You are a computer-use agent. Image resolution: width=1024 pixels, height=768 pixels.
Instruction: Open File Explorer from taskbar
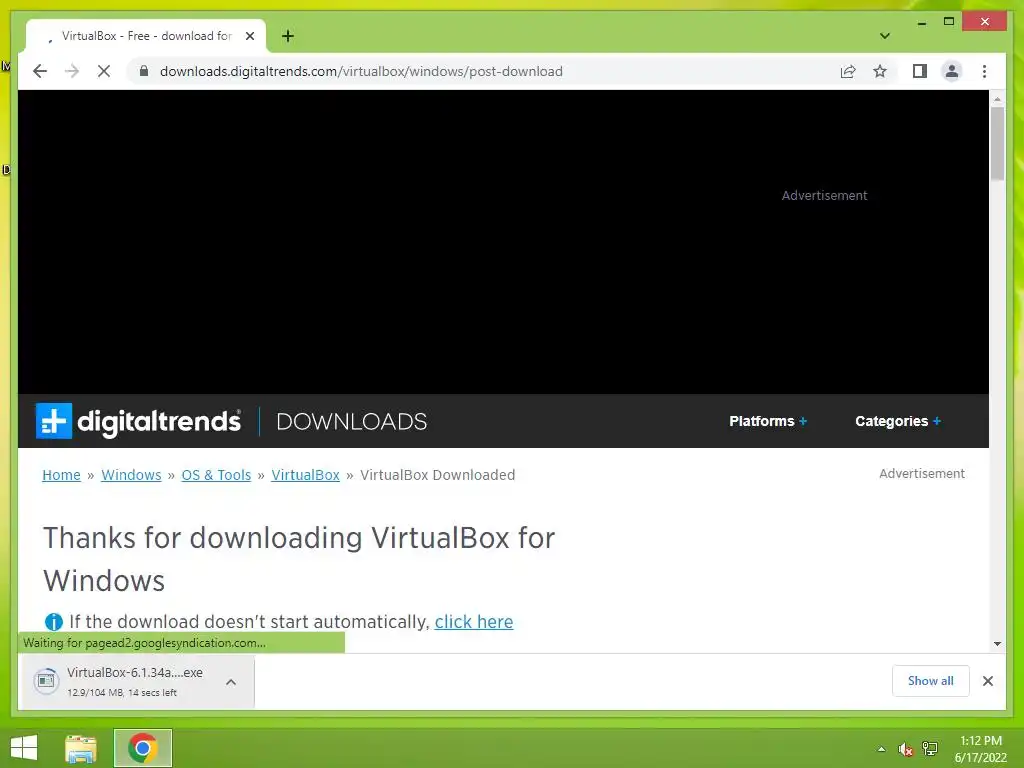coord(81,748)
